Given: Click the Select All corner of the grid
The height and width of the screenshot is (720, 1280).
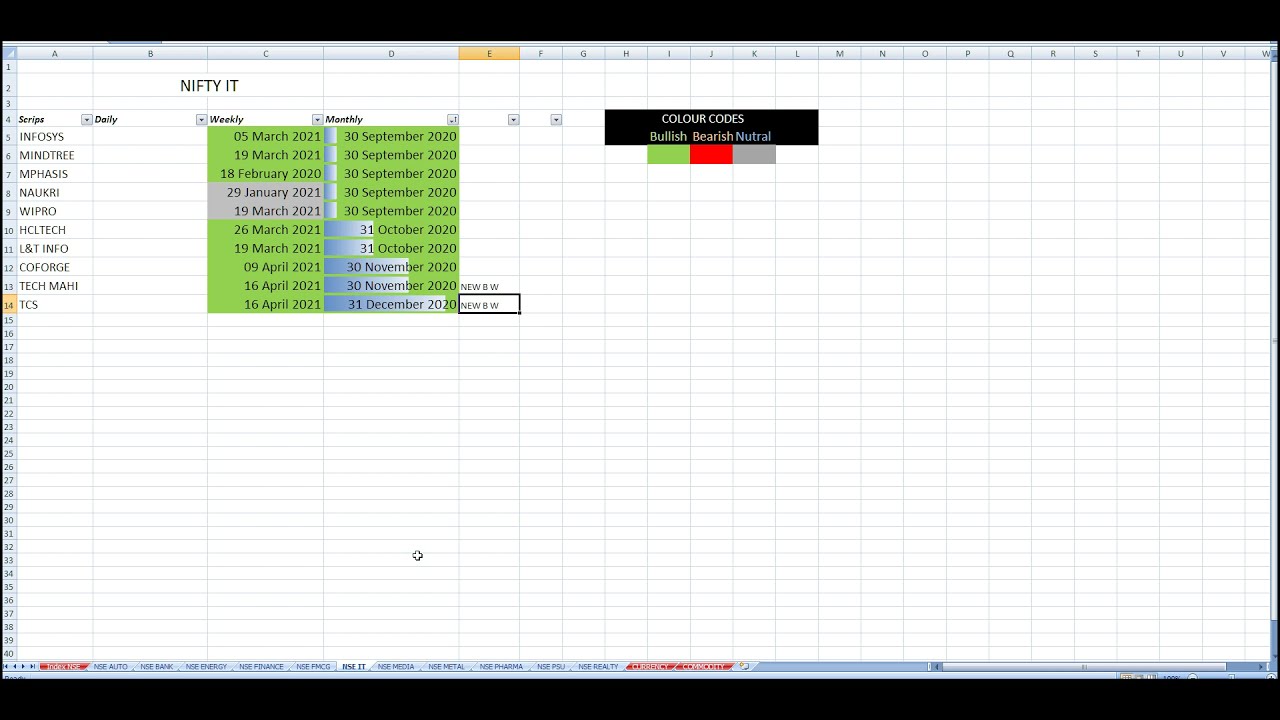Looking at the screenshot, I should coord(8,54).
